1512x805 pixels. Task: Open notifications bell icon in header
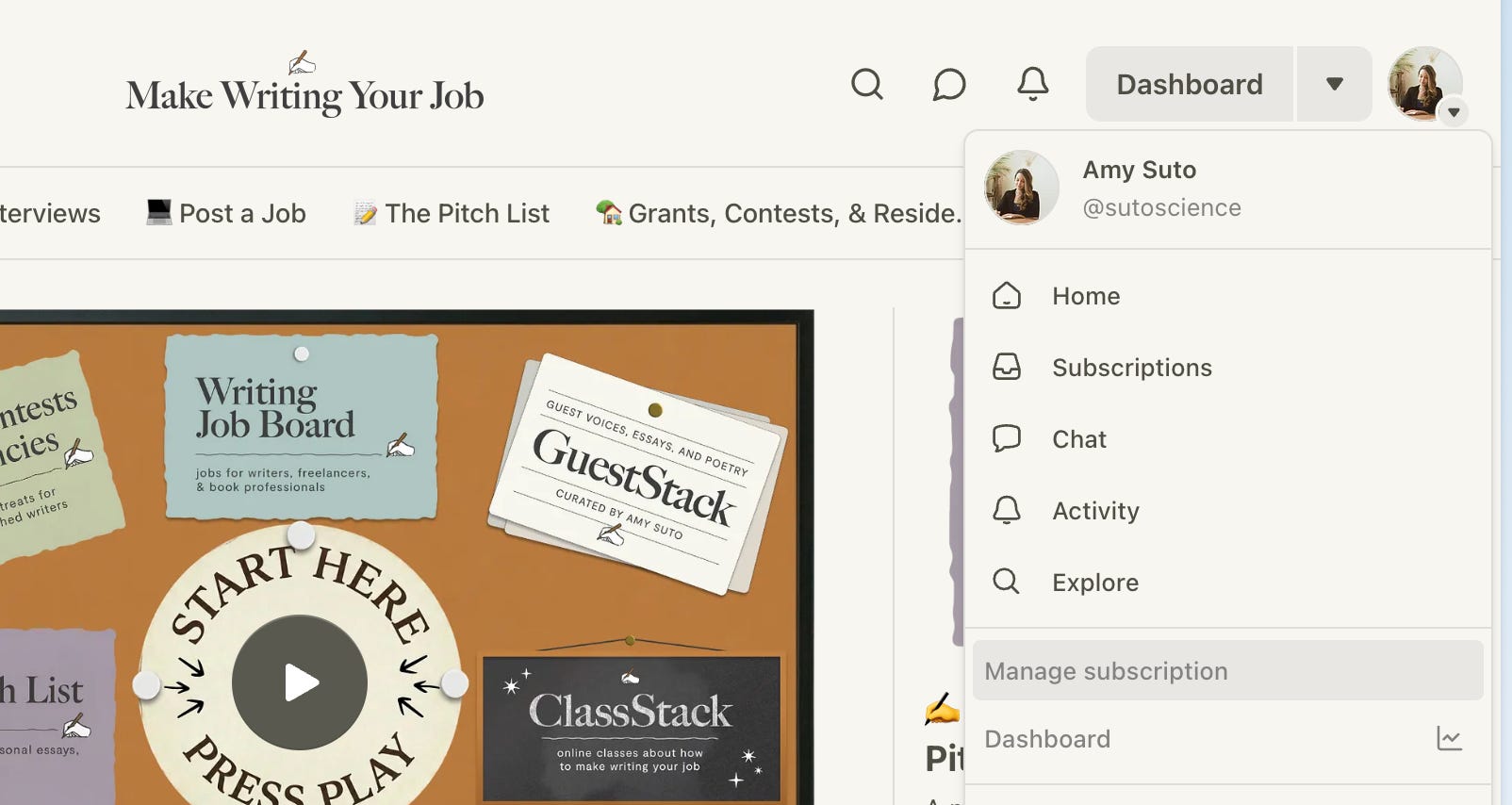click(x=1032, y=84)
